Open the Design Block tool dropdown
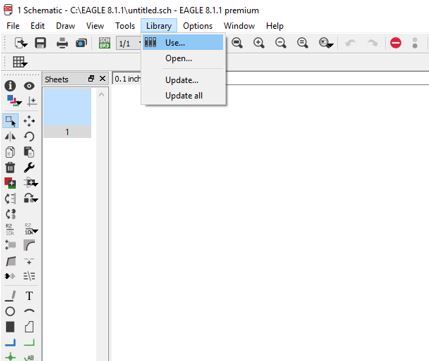The image size is (429, 361). click(x=31, y=183)
